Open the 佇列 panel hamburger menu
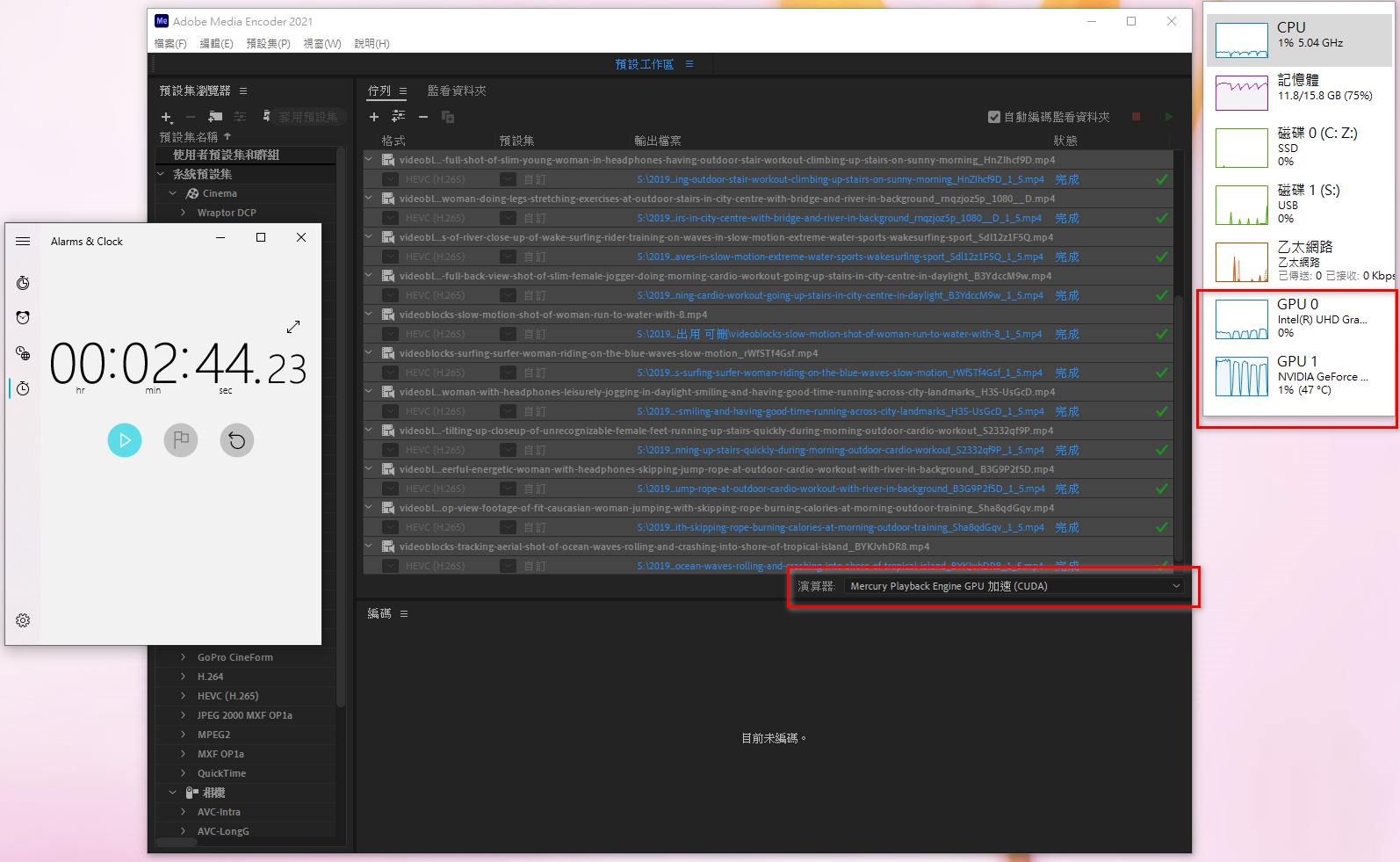1400x862 pixels. pos(403,91)
